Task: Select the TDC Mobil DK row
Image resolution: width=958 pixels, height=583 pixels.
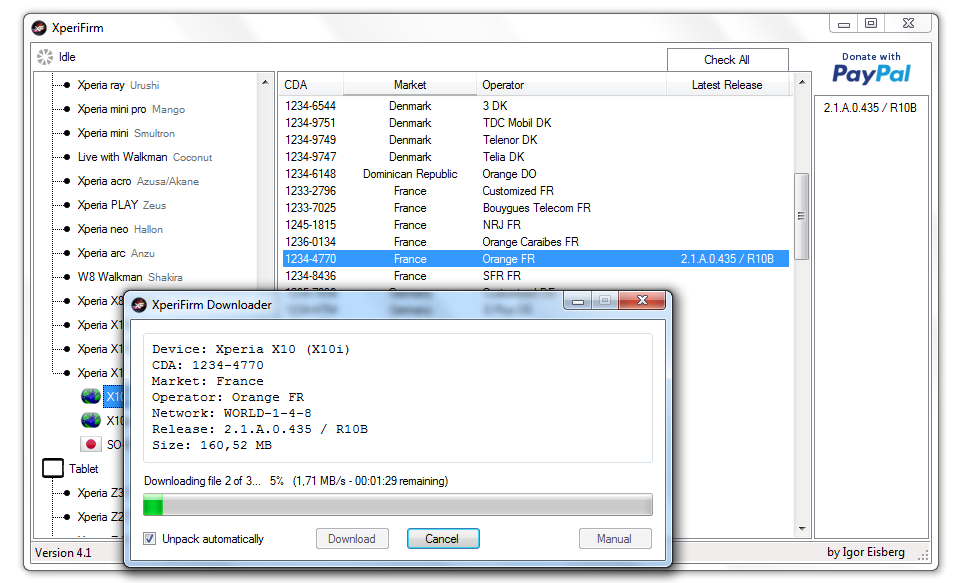Action: click(536, 123)
